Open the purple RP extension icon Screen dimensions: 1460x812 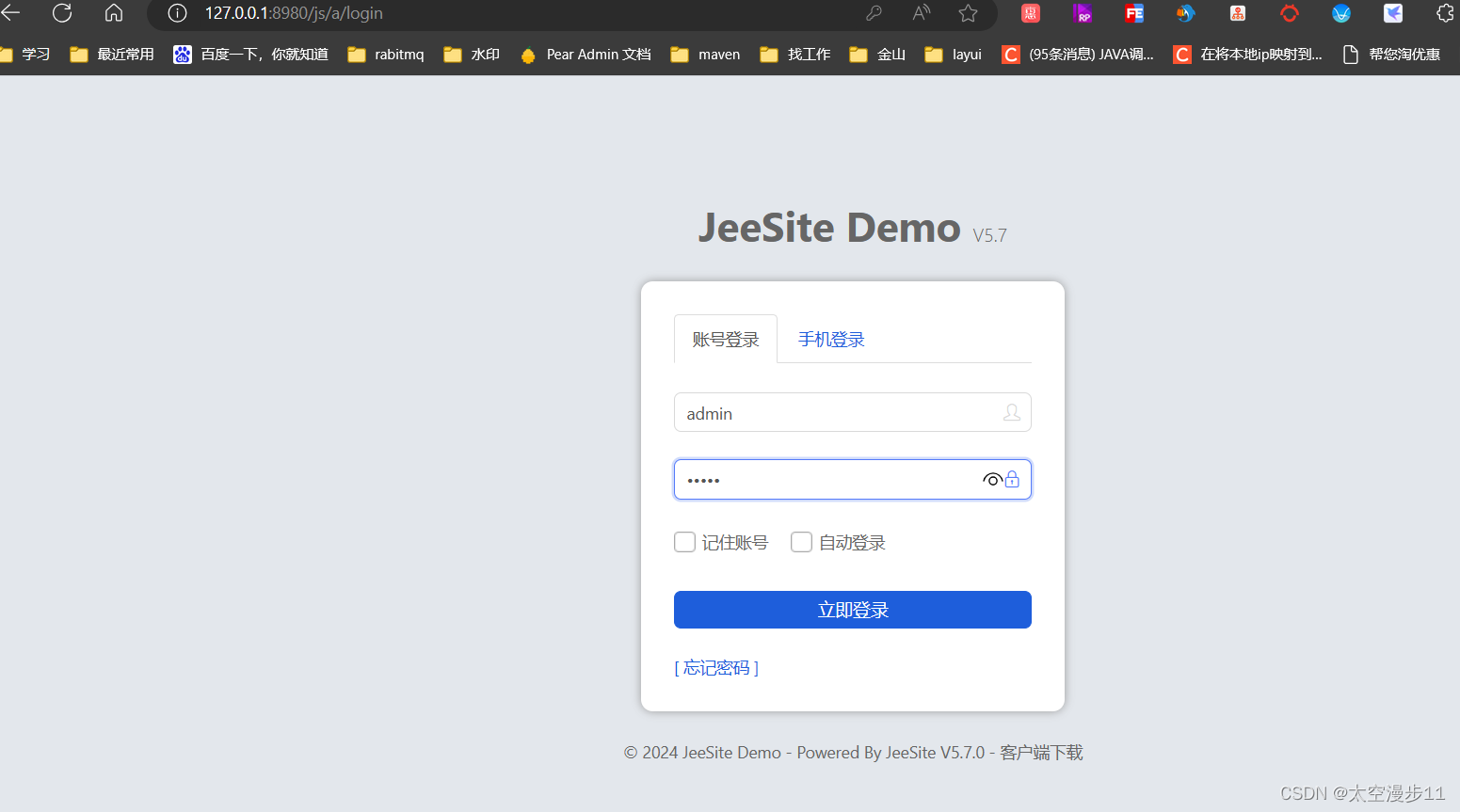pos(1083,13)
